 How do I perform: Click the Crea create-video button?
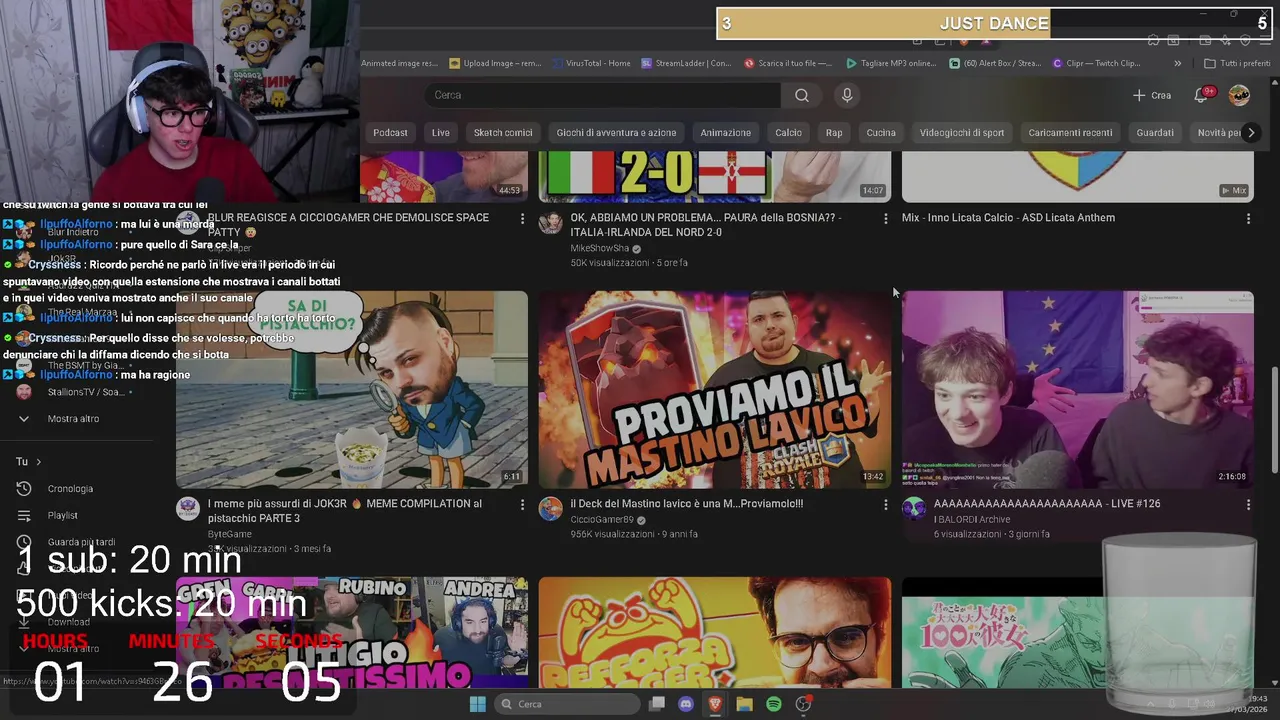click(1152, 95)
